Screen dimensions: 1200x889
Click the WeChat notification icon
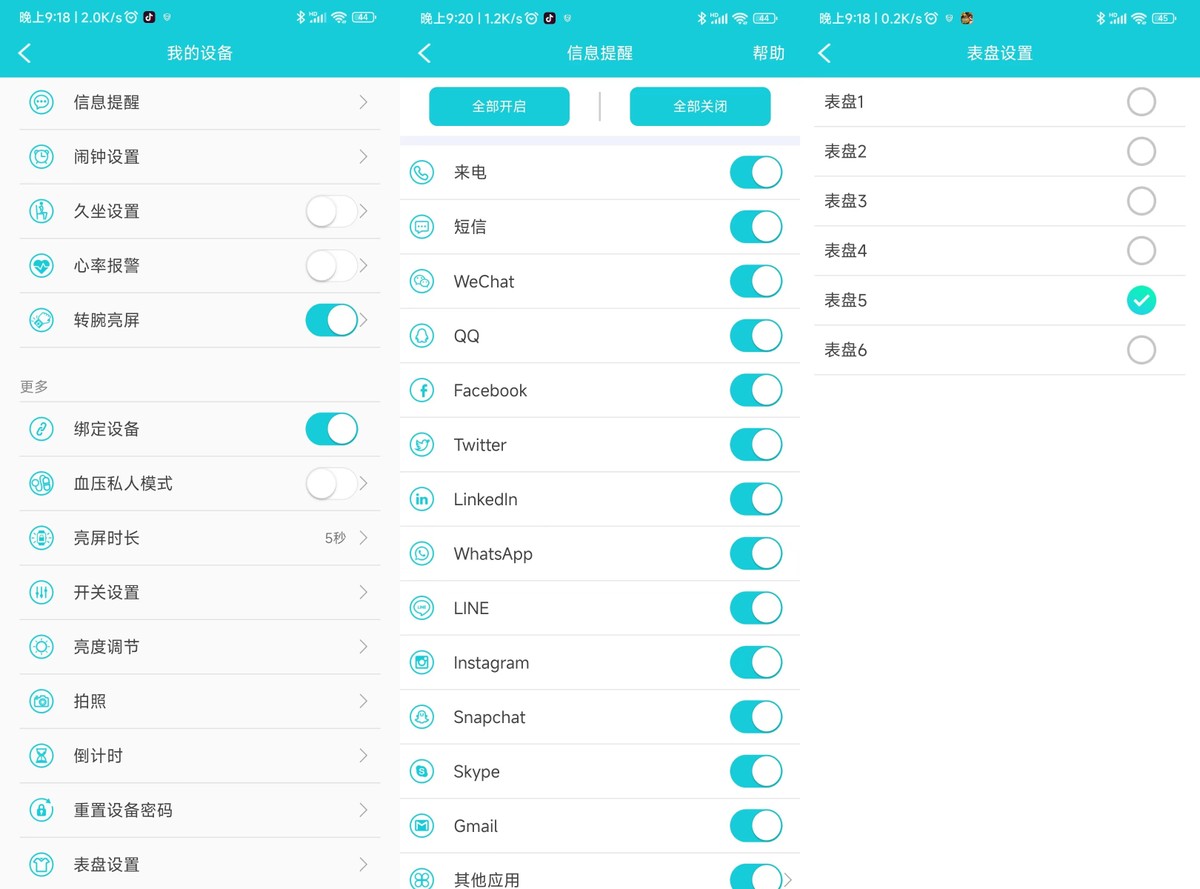pos(421,281)
